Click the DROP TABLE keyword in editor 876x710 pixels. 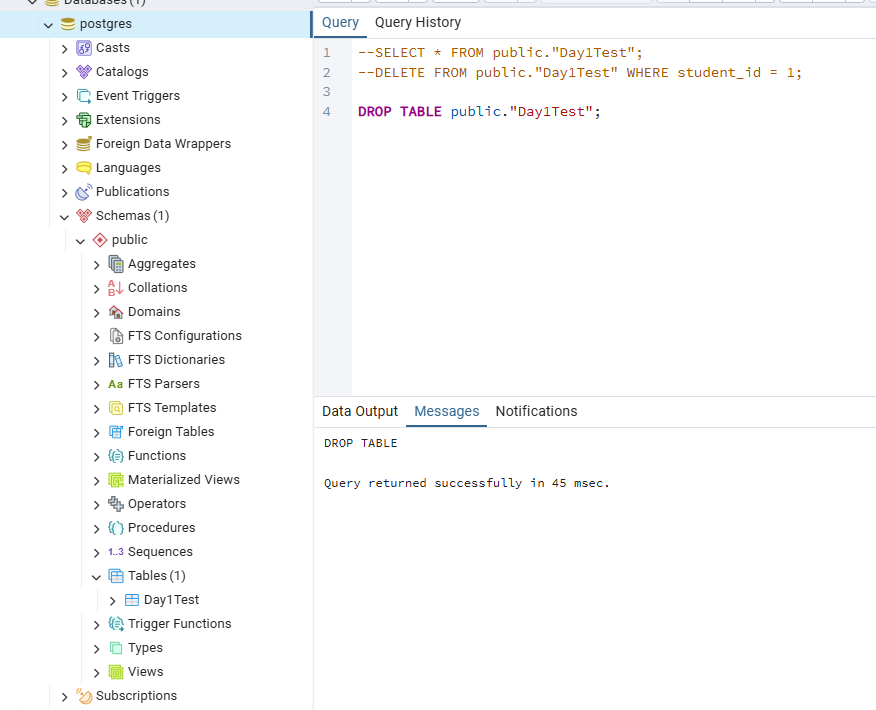click(399, 112)
